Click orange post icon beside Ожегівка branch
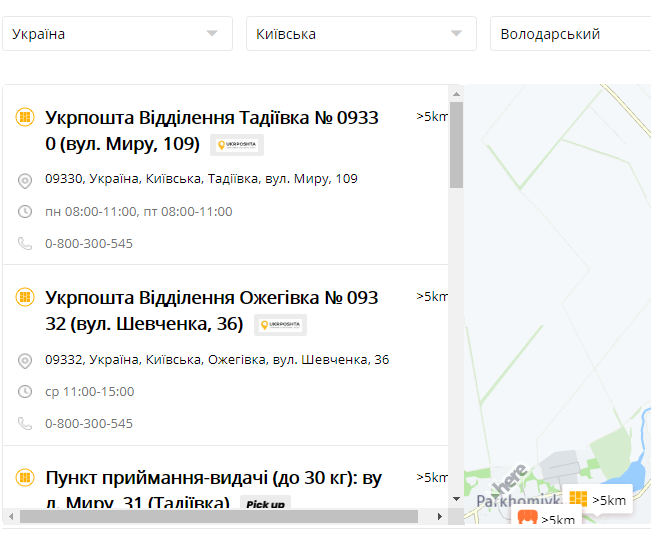 tap(25, 297)
